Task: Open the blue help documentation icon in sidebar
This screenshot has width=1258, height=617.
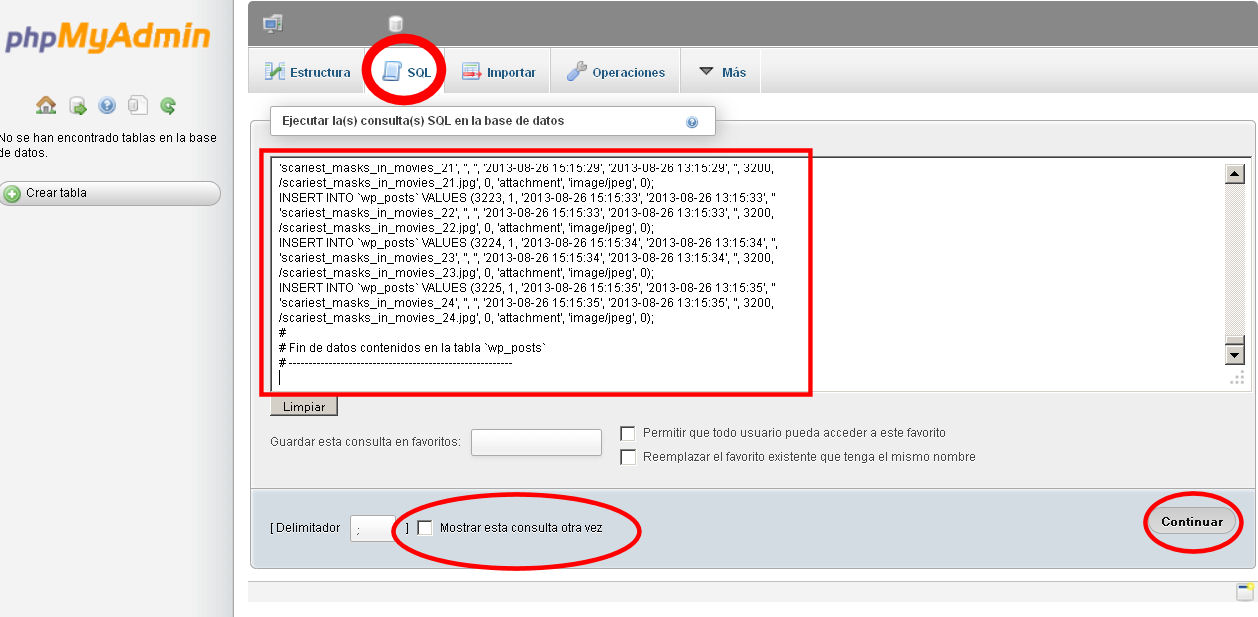Action: click(x=107, y=105)
